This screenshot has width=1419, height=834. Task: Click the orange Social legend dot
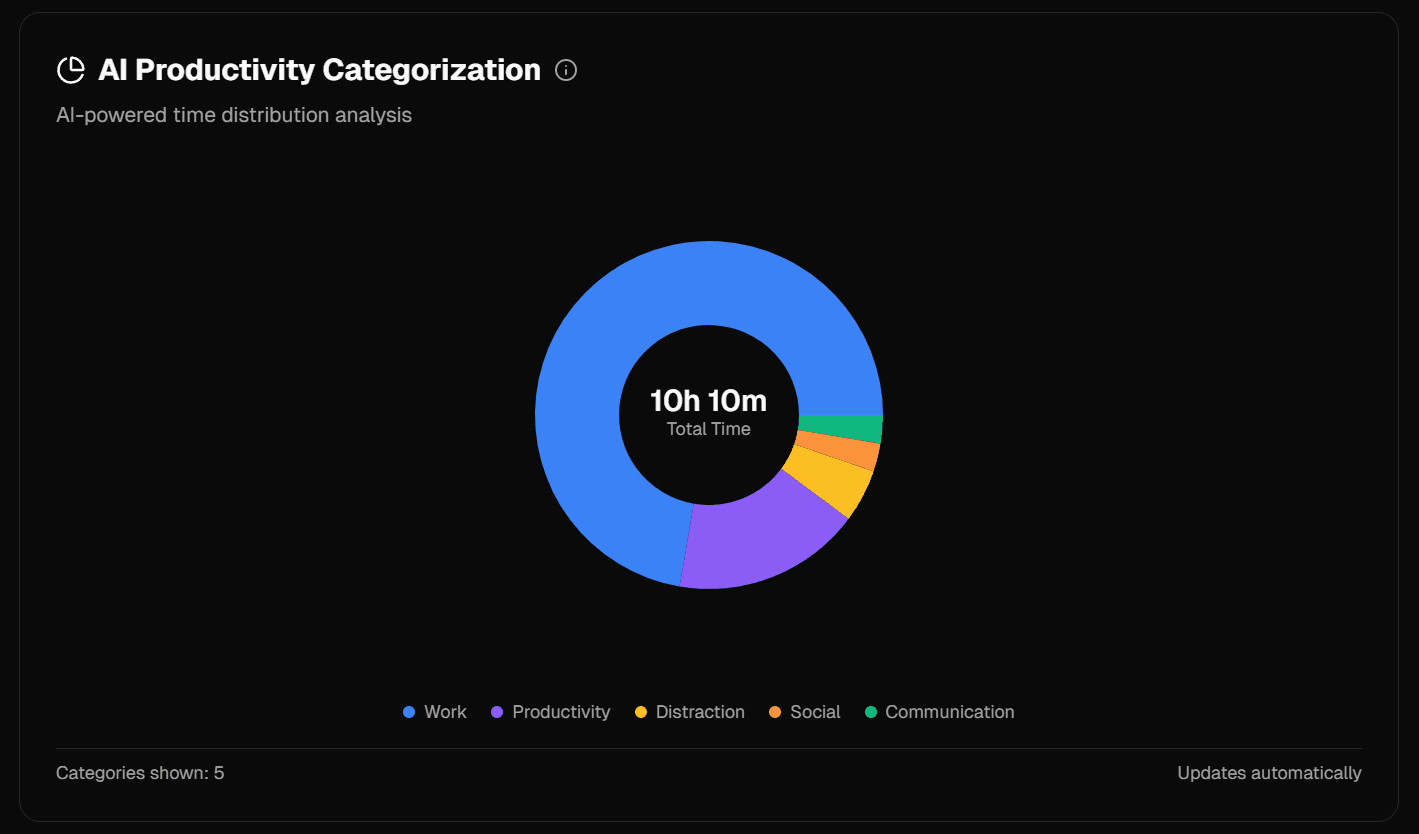point(777,712)
